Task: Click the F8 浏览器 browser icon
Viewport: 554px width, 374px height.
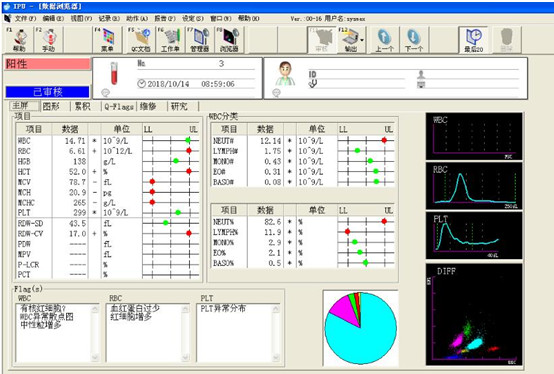Action: click(x=229, y=40)
